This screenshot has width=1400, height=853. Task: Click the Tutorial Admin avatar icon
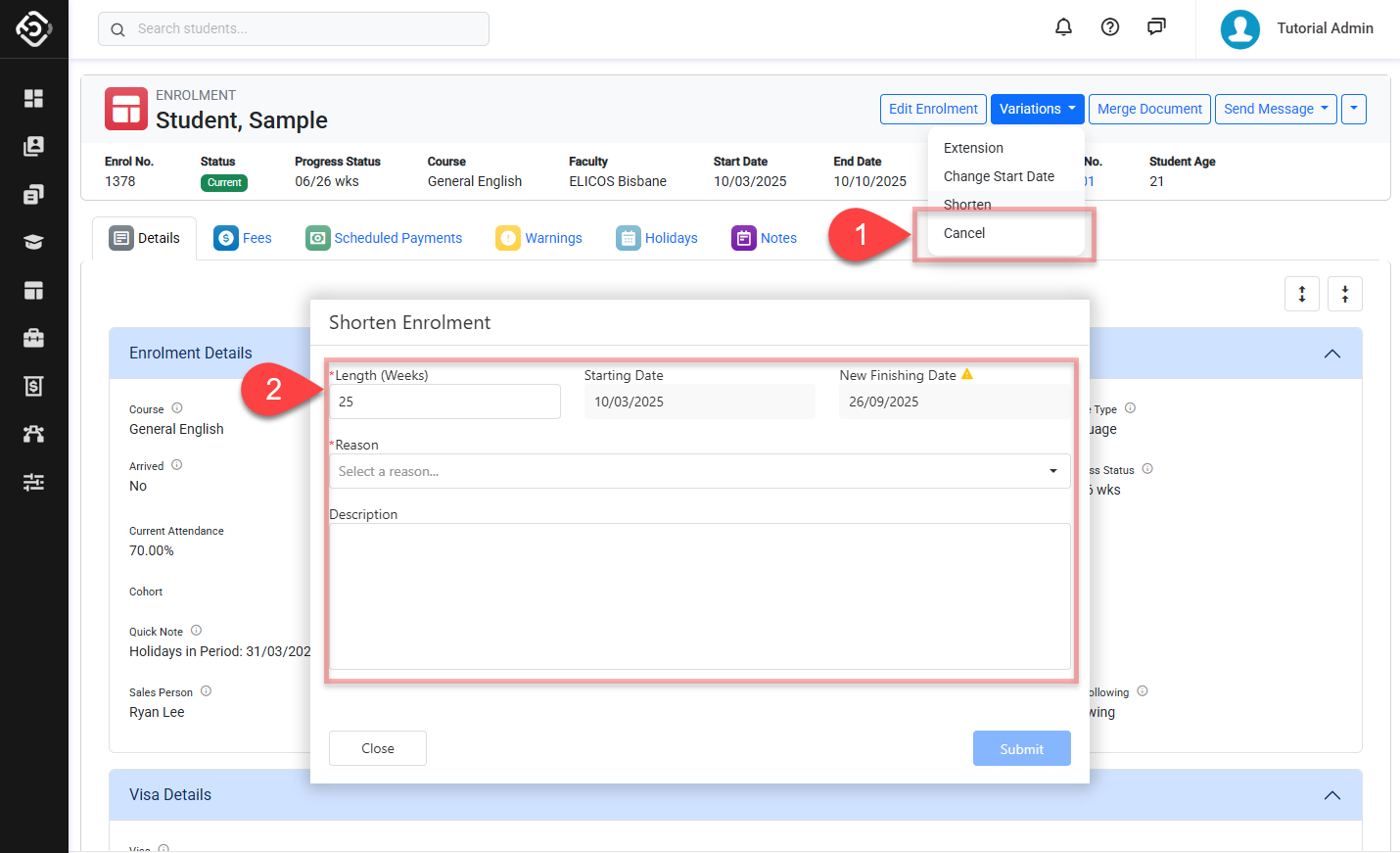click(x=1239, y=29)
